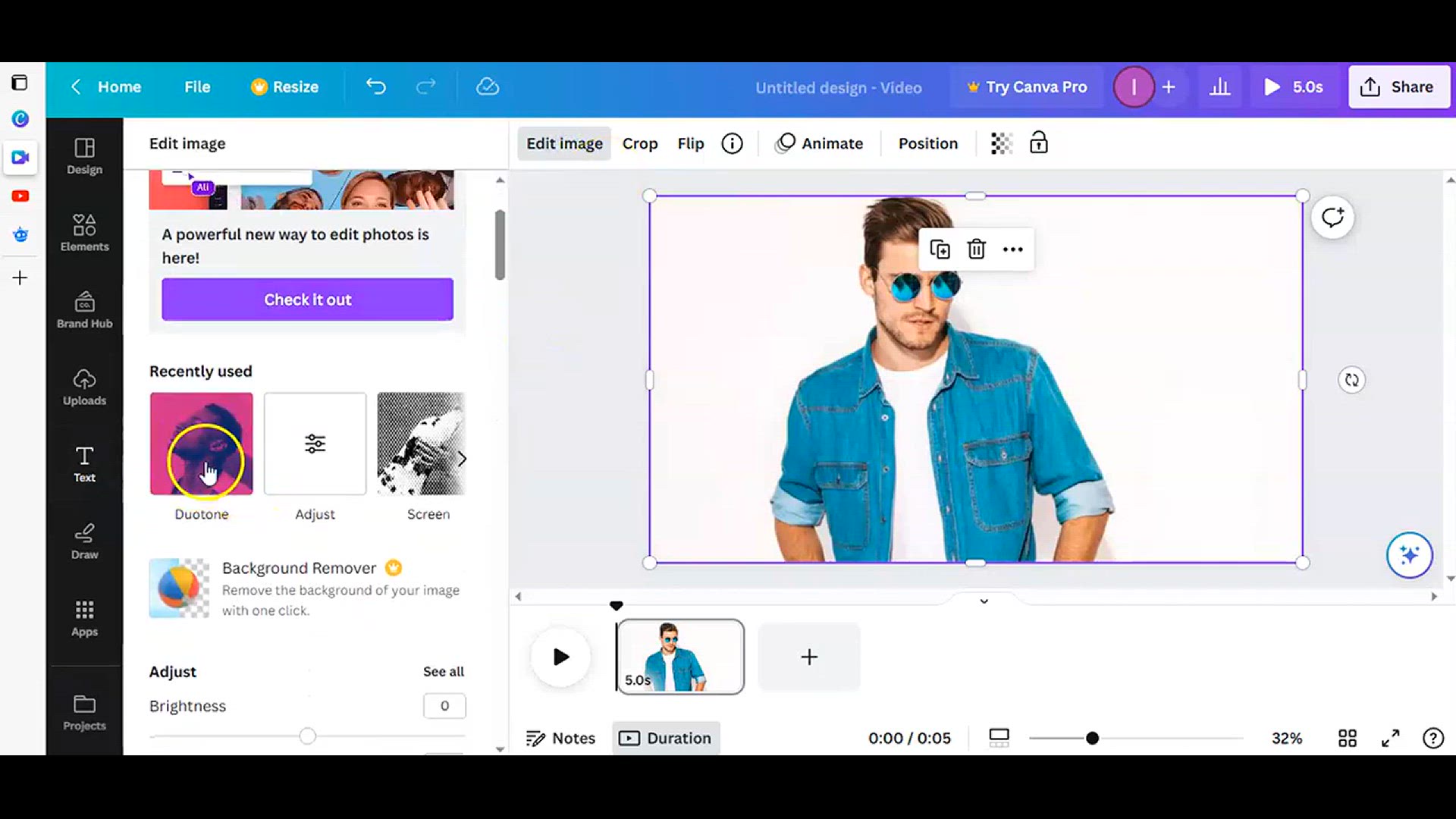Open the insights bar chart icon
Viewport: 1456px width, 819px height.
1219,87
